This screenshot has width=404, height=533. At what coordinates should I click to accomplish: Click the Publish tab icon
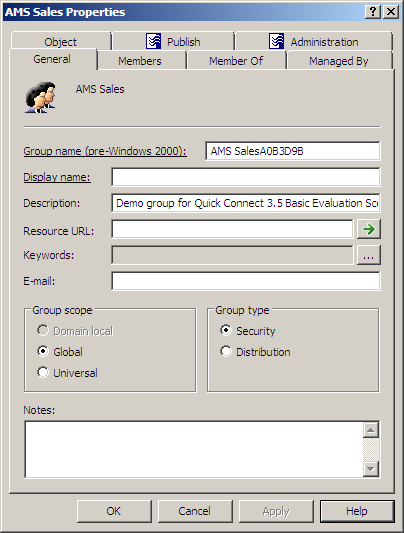point(154,41)
